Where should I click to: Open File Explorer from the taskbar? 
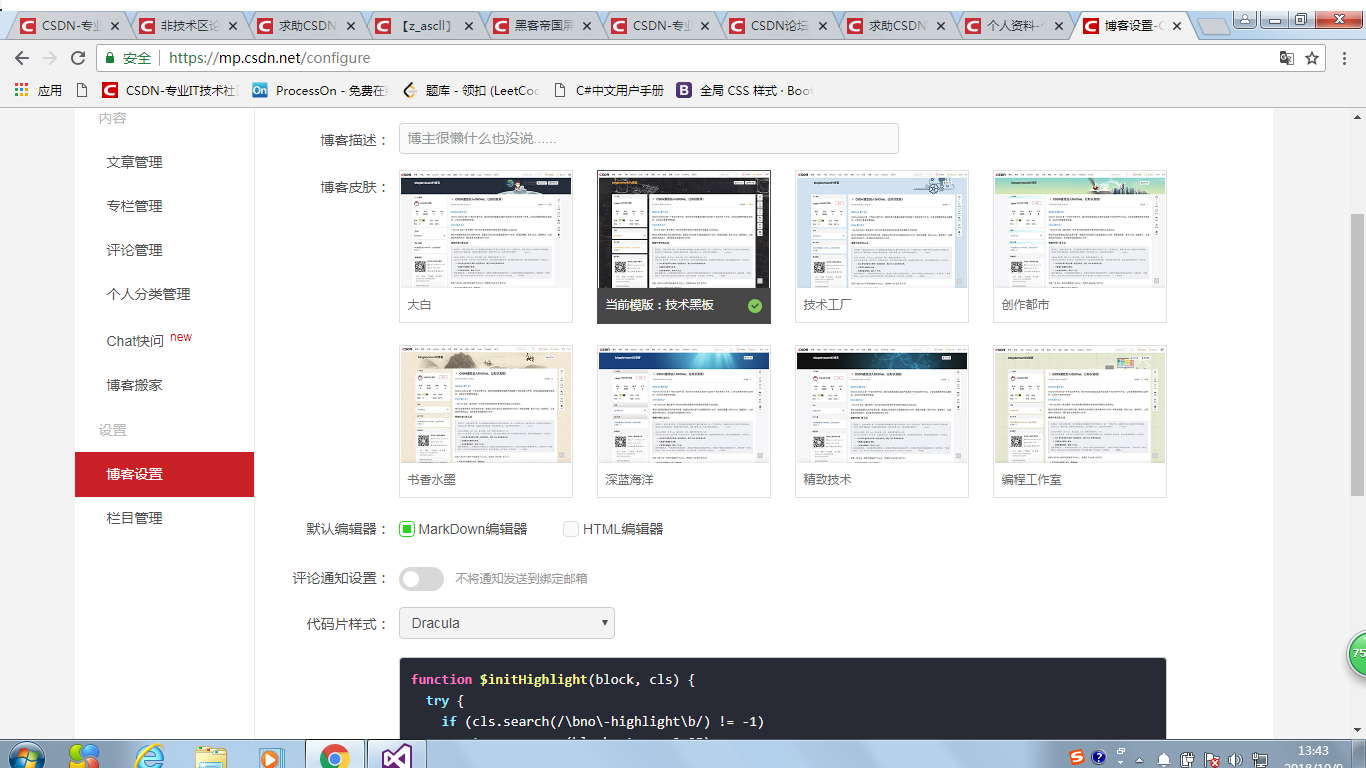(x=211, y=757)
